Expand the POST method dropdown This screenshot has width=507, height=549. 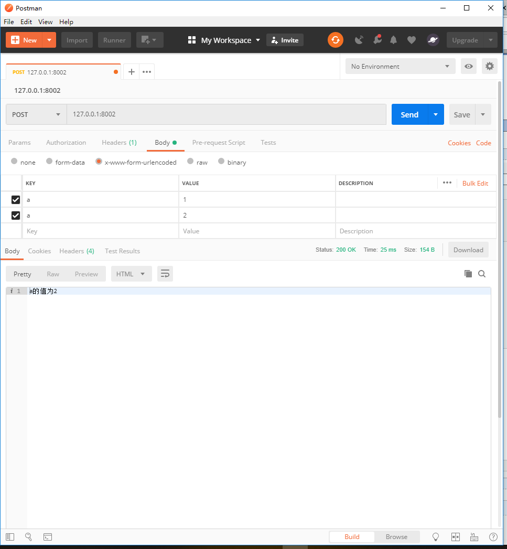pyautogui.click(x=36, y=114)
